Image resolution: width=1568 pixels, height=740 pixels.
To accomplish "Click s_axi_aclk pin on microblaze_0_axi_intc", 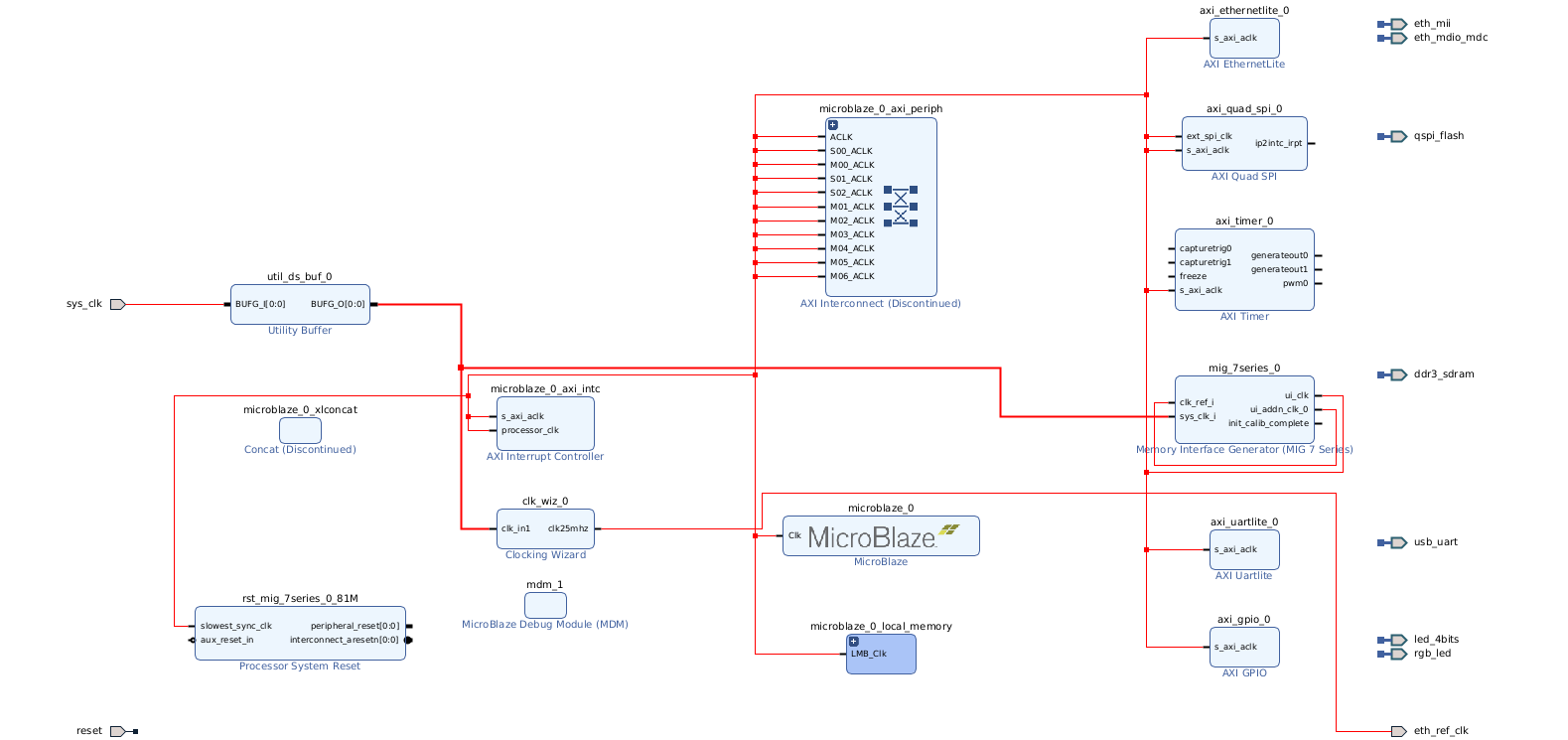I will point(522,417).
